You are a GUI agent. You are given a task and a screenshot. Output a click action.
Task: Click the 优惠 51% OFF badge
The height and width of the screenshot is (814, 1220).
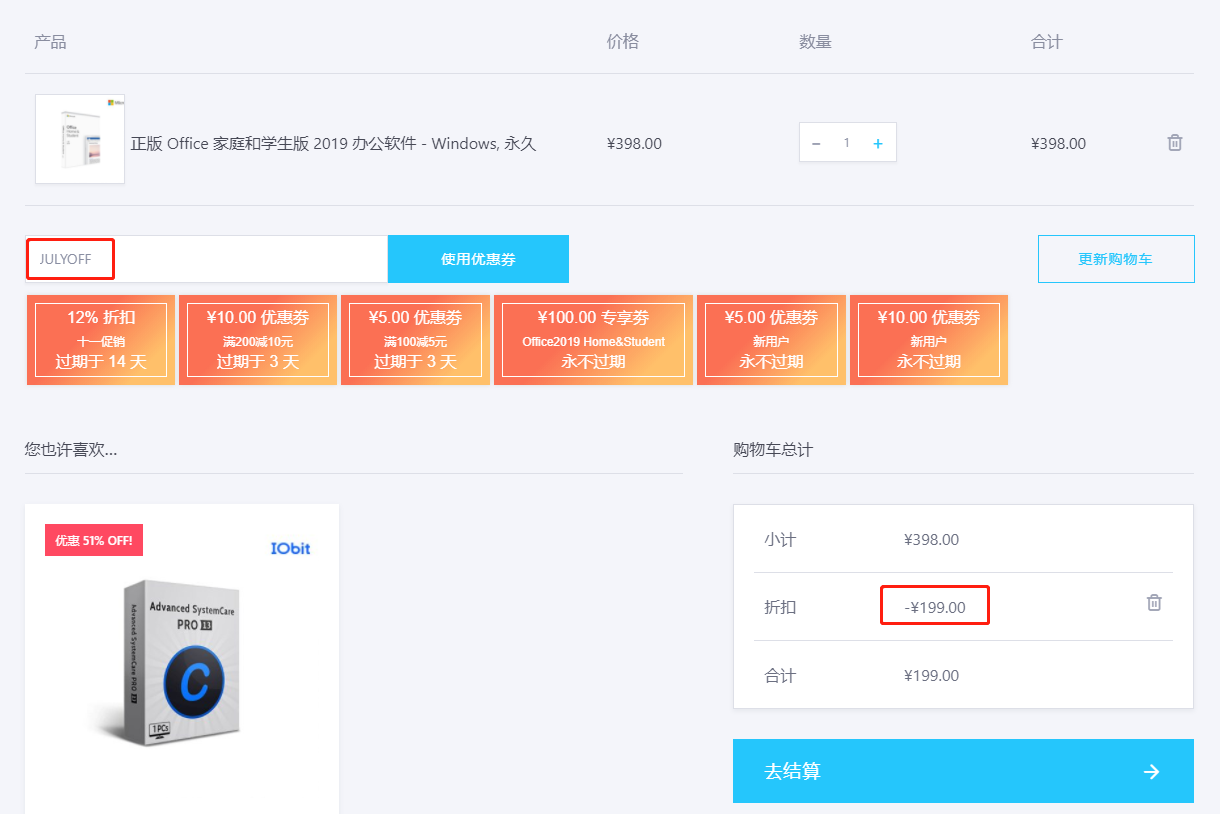tap(95, 540)
